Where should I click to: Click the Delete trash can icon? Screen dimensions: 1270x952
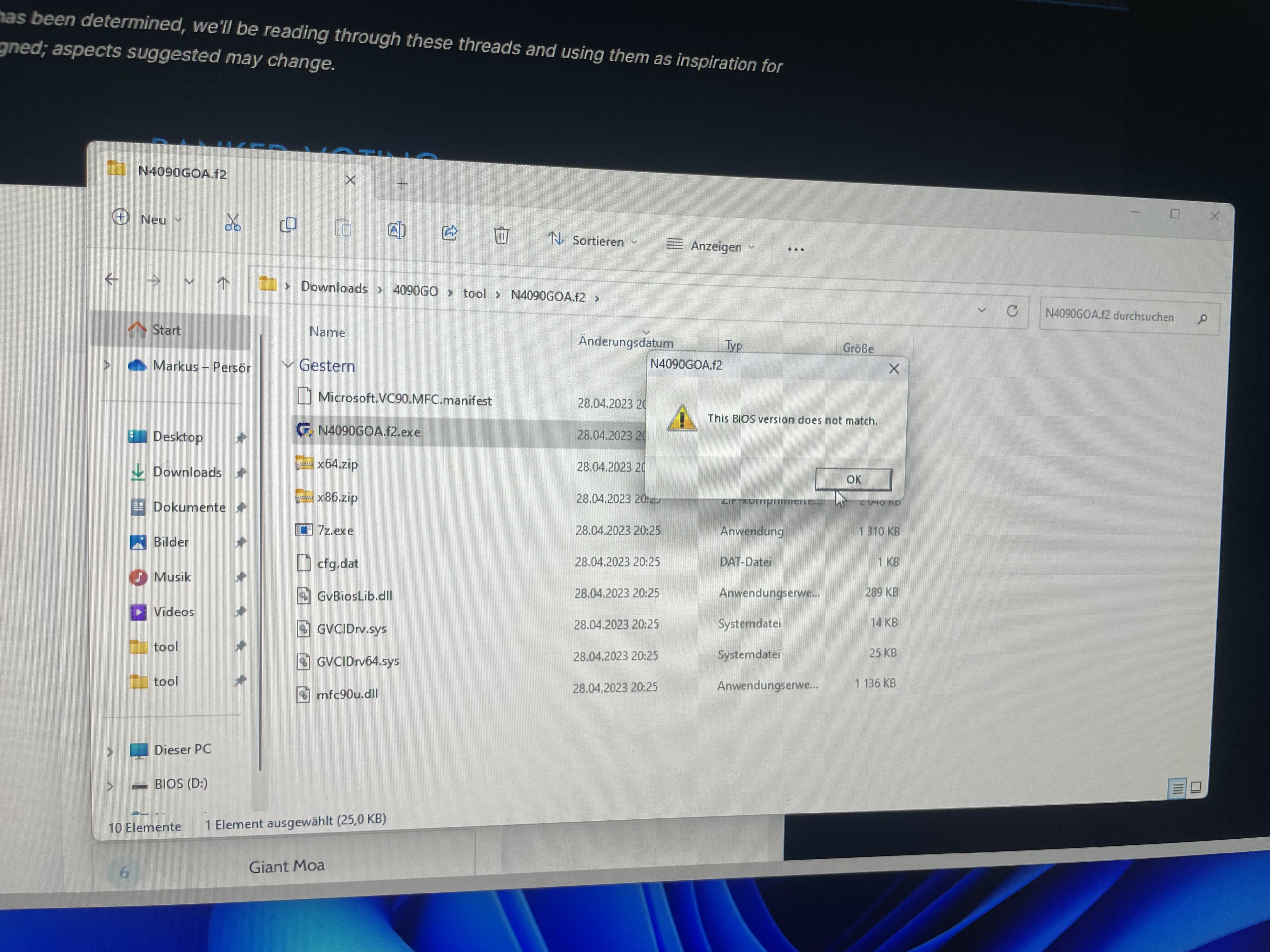pyautogui.click(x=501, y=235)
